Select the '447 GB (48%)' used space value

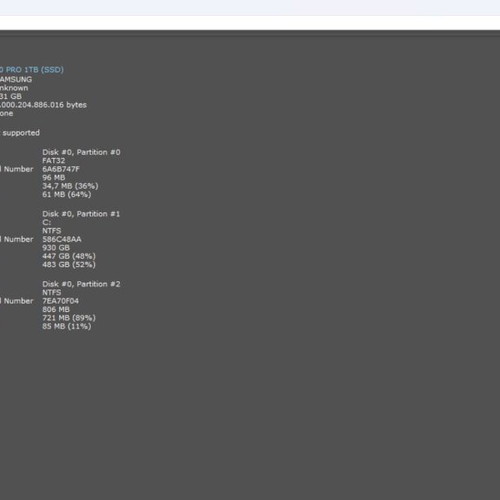pyautogui.click(x=69, y=256)
